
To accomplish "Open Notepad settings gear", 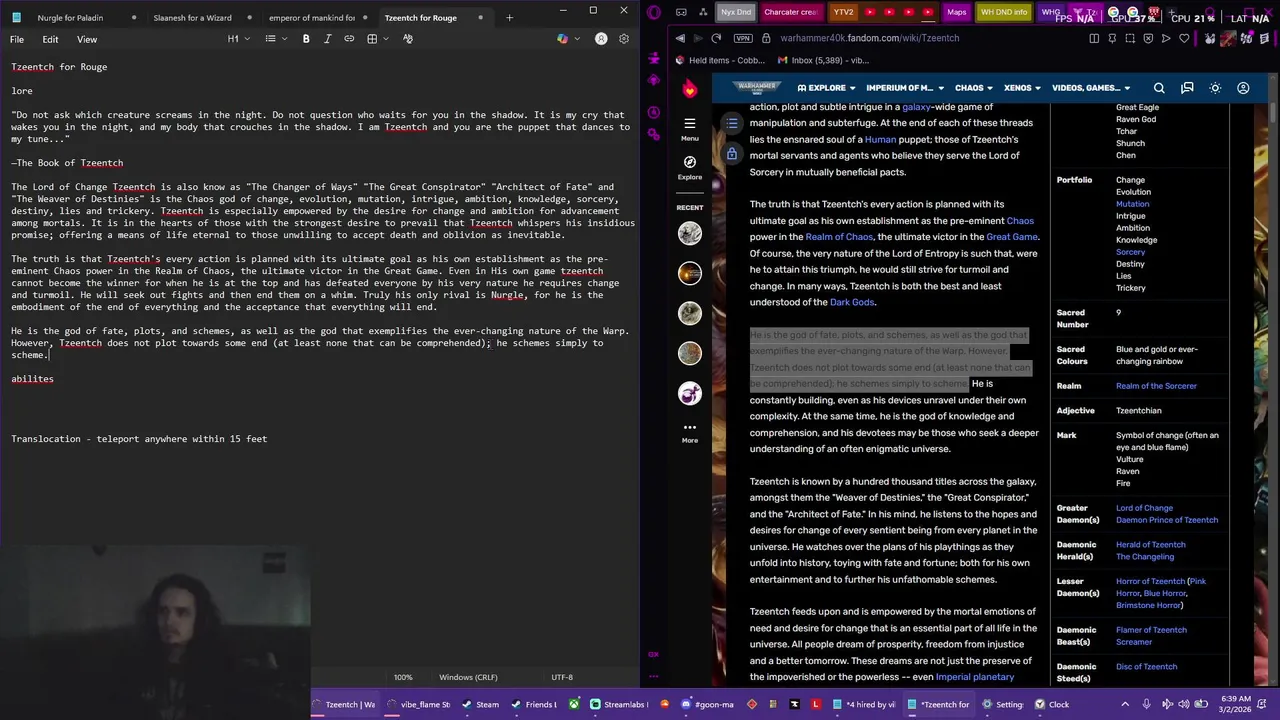I will (x=624, y=39).
